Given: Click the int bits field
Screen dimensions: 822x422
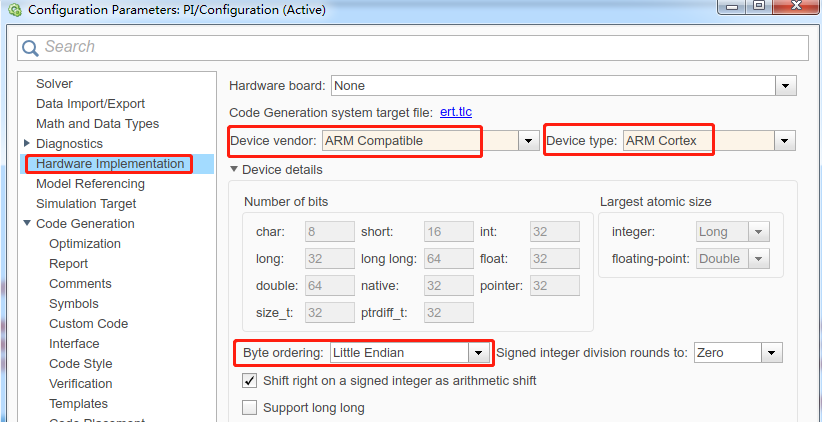Looking at the screenshot, I should pyautogui.click(x=555, y=231).
